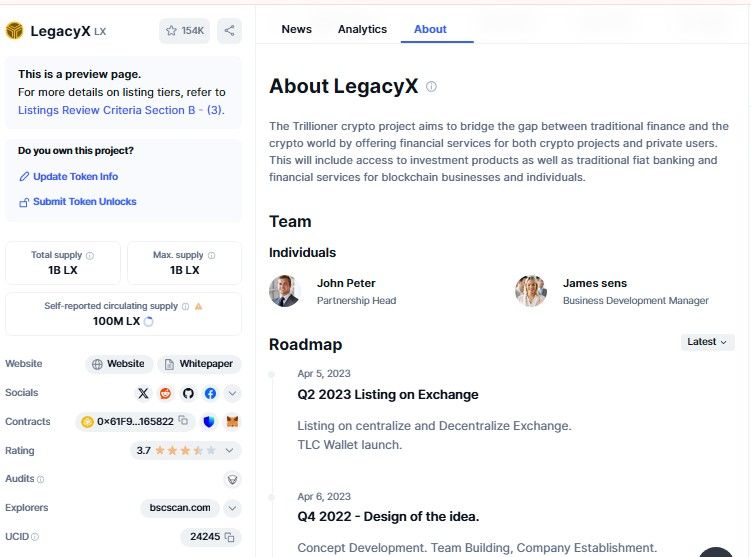751x557 pixels.
Task: Open the Latest roadmap sort dropdown
Action: [x=707, y=342]
